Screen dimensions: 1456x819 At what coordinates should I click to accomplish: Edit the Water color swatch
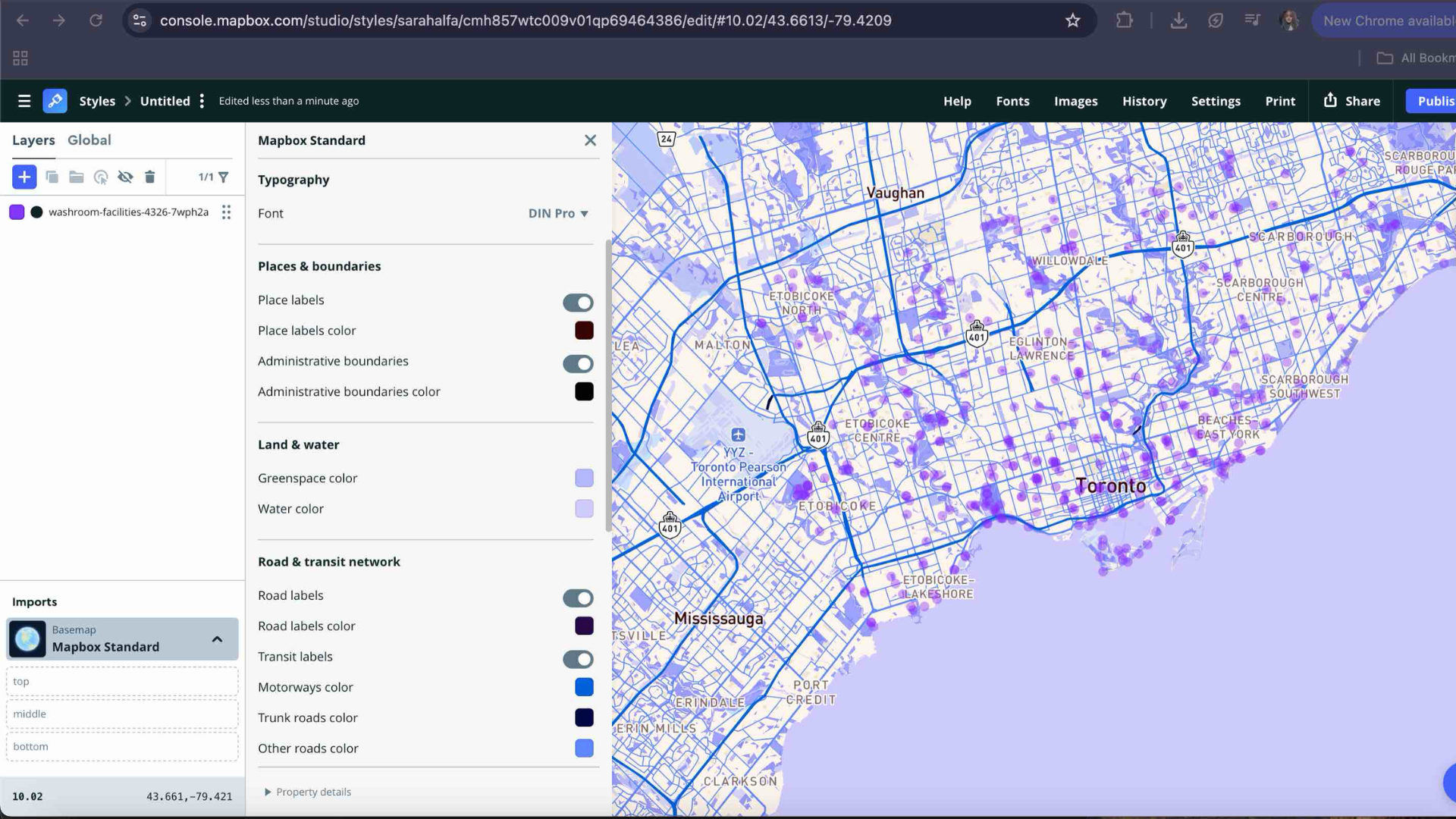[583, 508]
